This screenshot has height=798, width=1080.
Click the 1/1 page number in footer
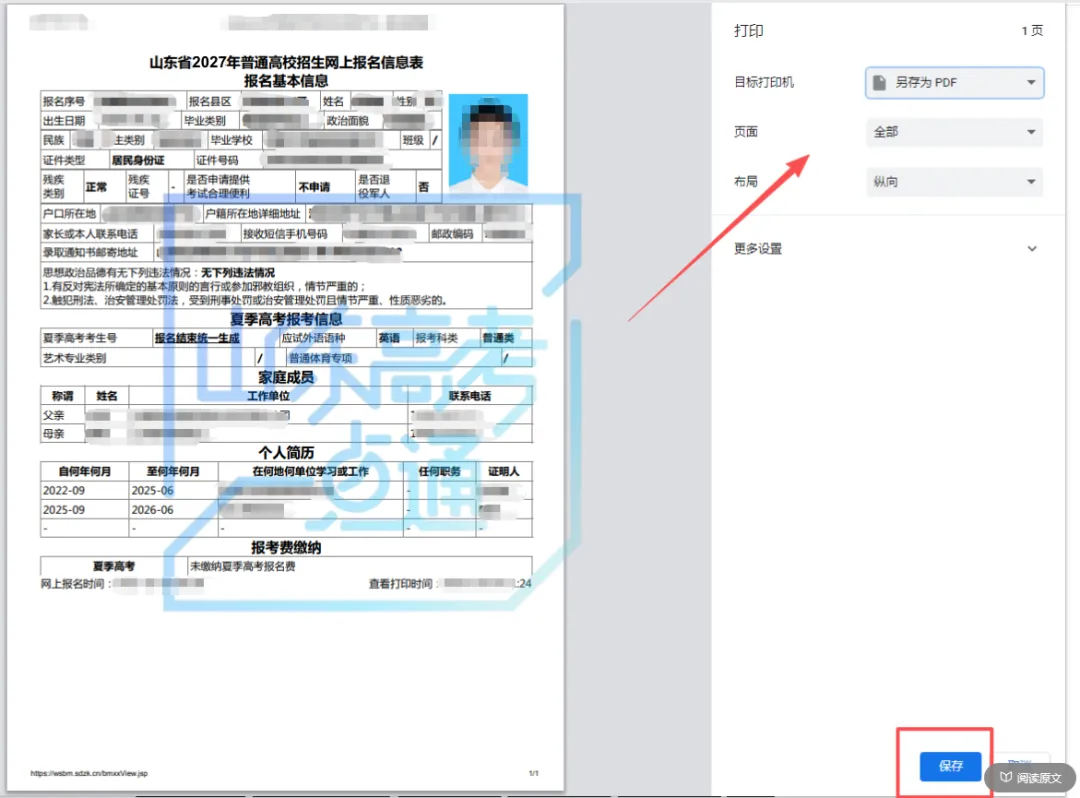(x=534, y=774)
